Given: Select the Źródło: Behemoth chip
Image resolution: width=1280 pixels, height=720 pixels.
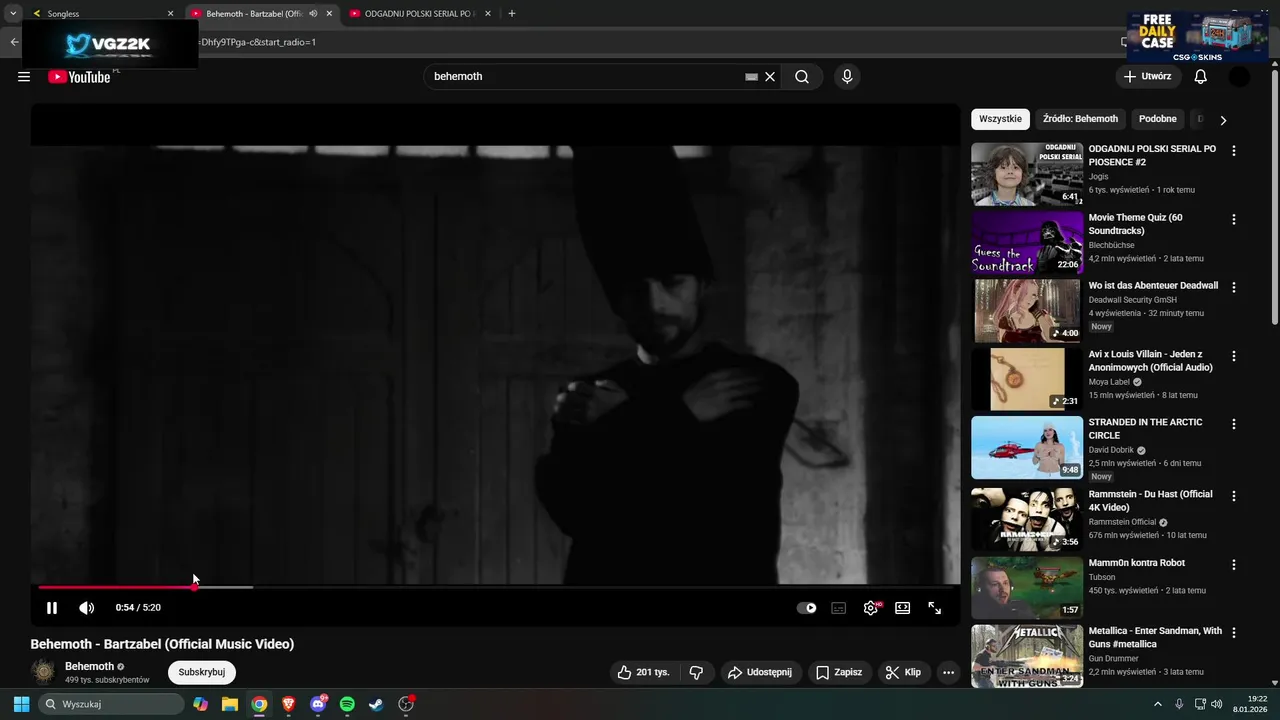Looking at the screenshot, I should click(1080, 119).
